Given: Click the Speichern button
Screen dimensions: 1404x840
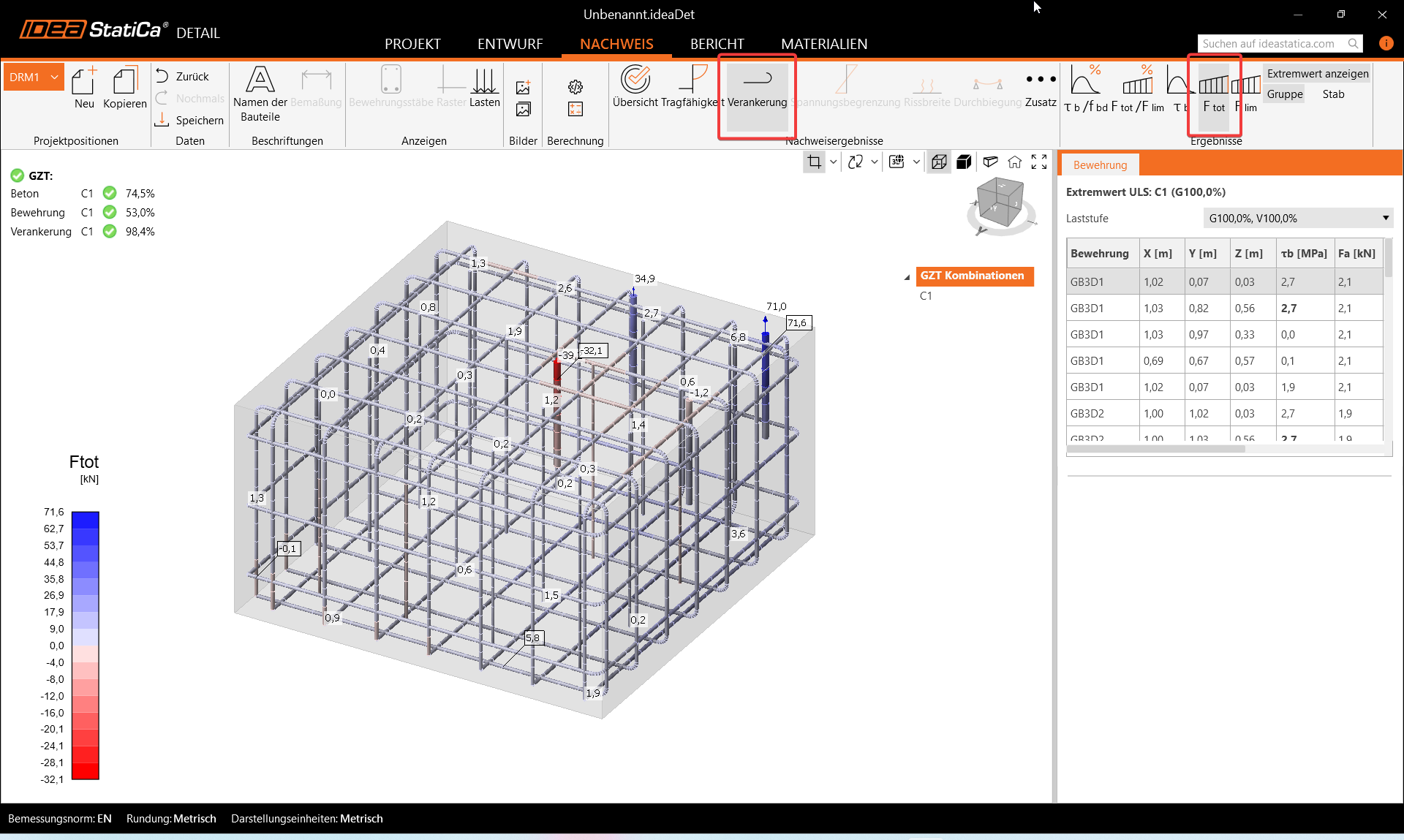Looking at the screenshot, I should click(190, 120).
